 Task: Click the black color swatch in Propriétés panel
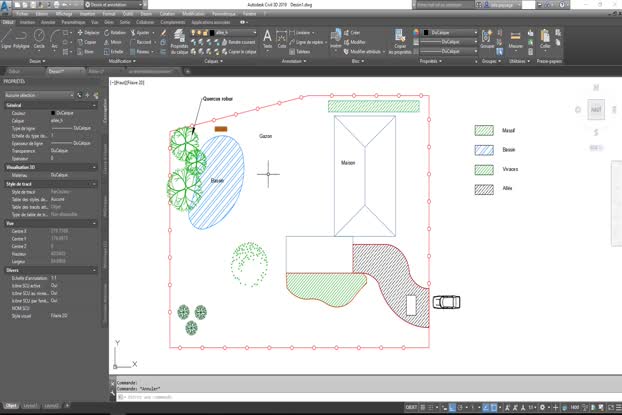pyautogui.click(x=426, y=33)
